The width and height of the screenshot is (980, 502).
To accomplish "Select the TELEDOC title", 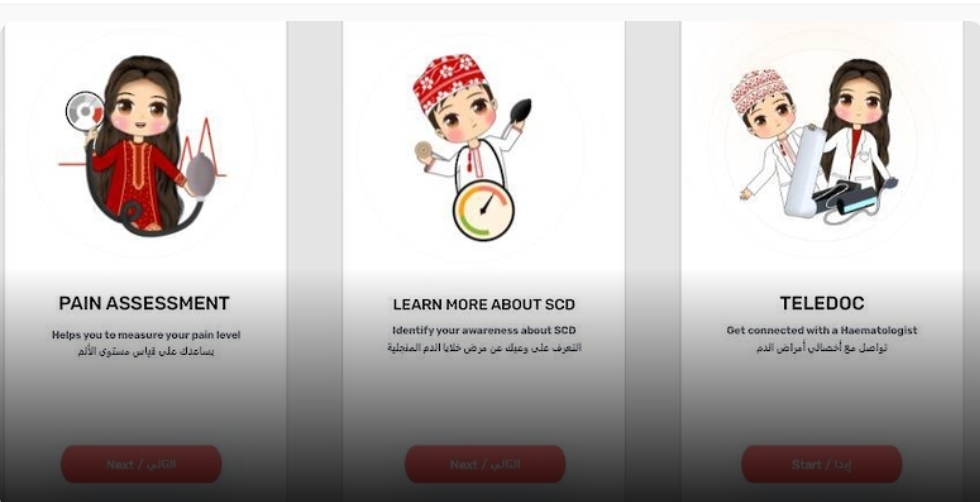I will pyautogui.click(x=822, y=303).
